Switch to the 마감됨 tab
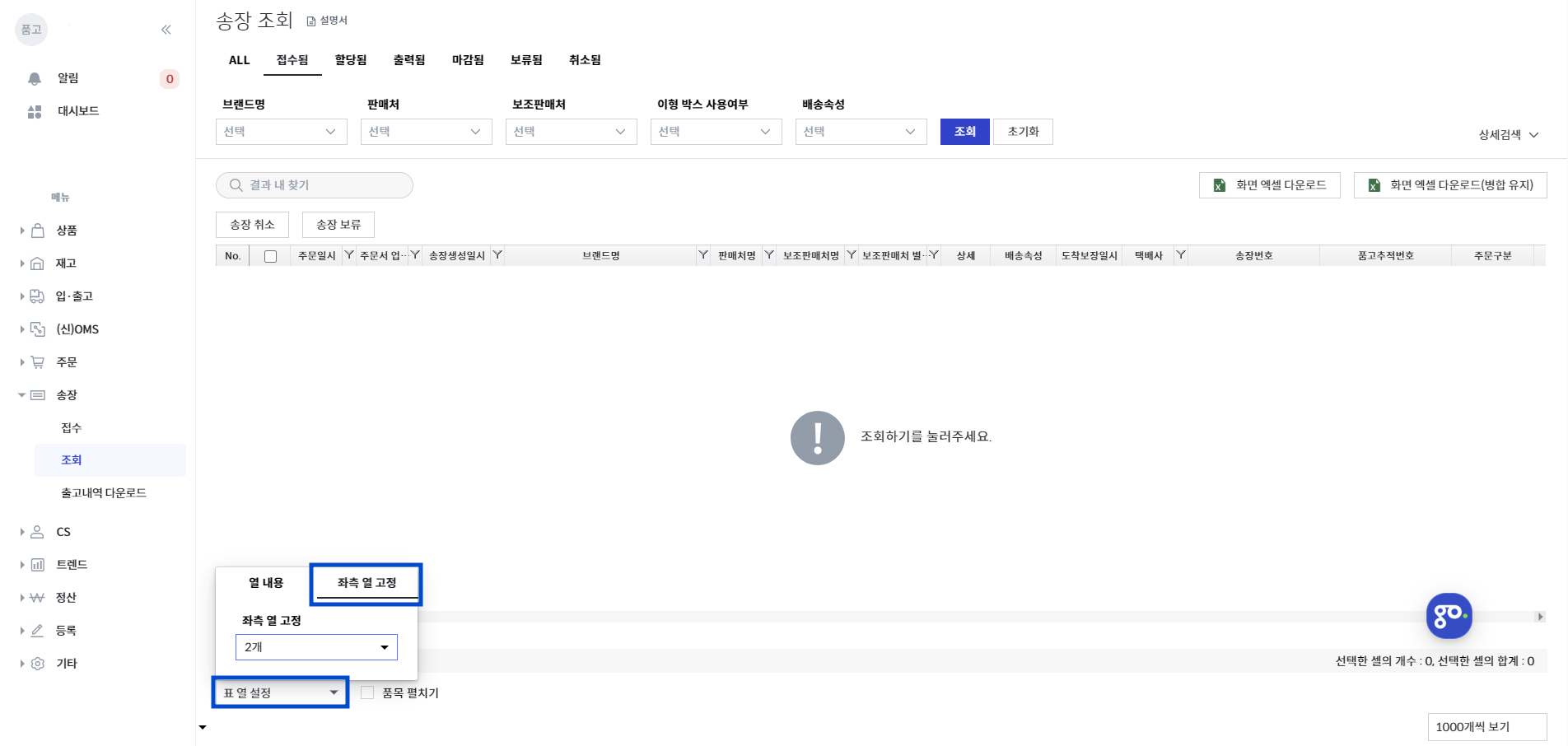Viewport: 1568px width, 746px height. [468, 60]
